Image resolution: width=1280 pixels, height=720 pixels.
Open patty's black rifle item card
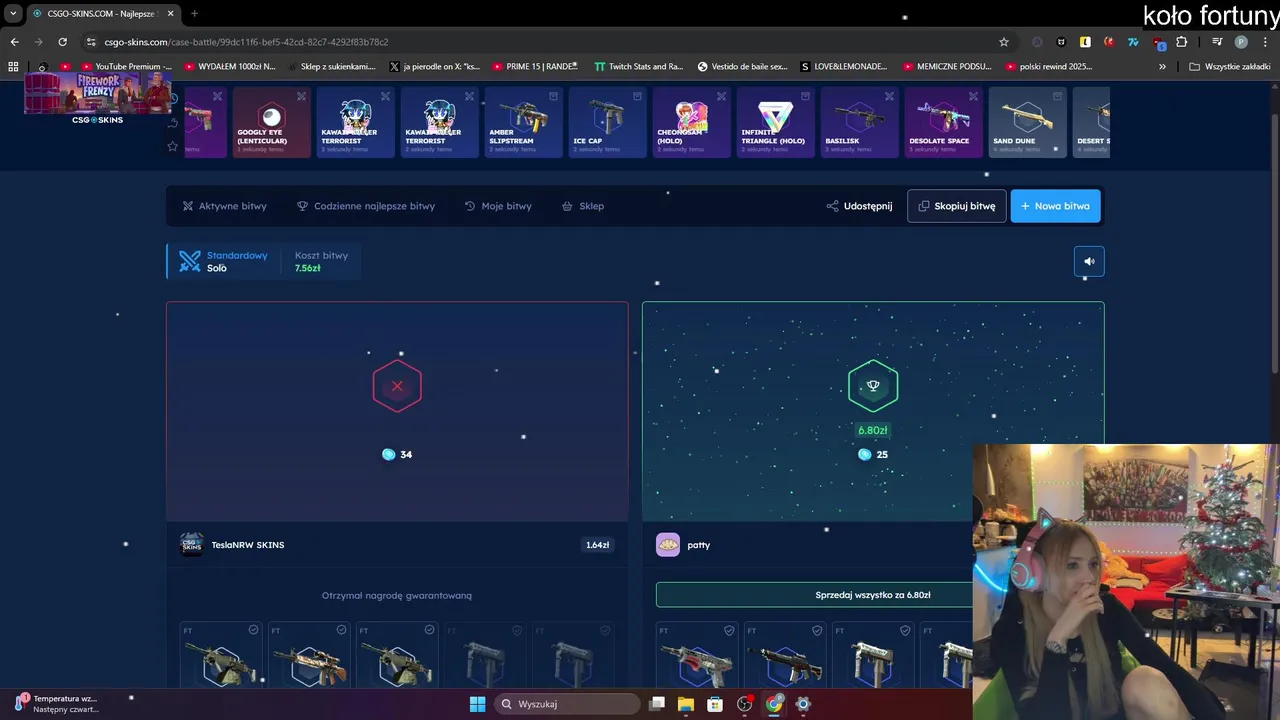[x=785, y=655]
